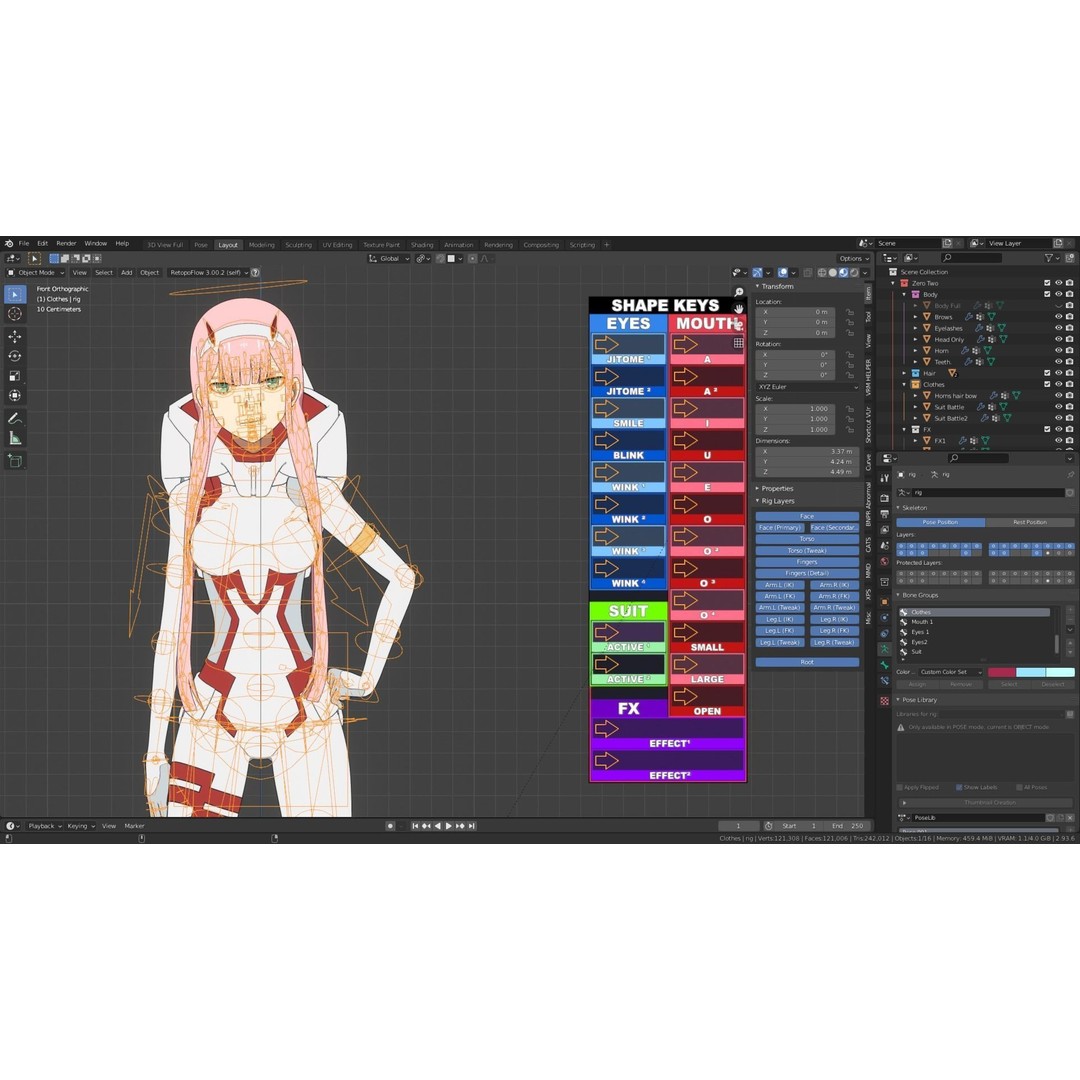
Task: Click the RetopoFlow help question-mark icon
Action: [x=255, y=273]
